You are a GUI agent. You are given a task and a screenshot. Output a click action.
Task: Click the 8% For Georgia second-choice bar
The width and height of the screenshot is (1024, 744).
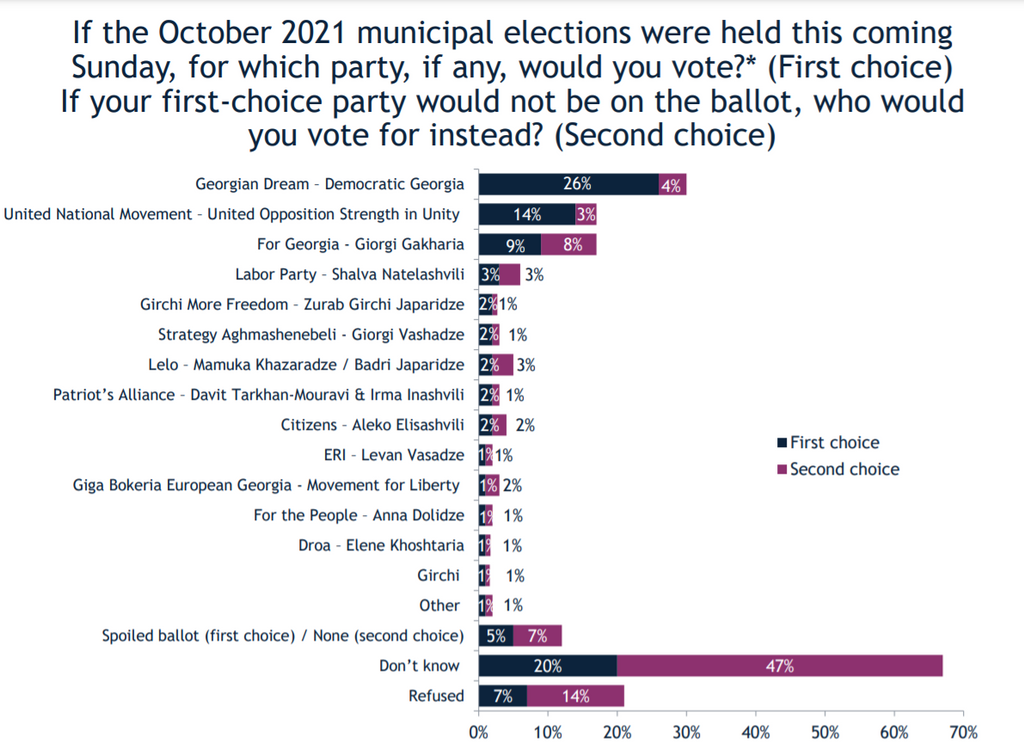point(569,244)
